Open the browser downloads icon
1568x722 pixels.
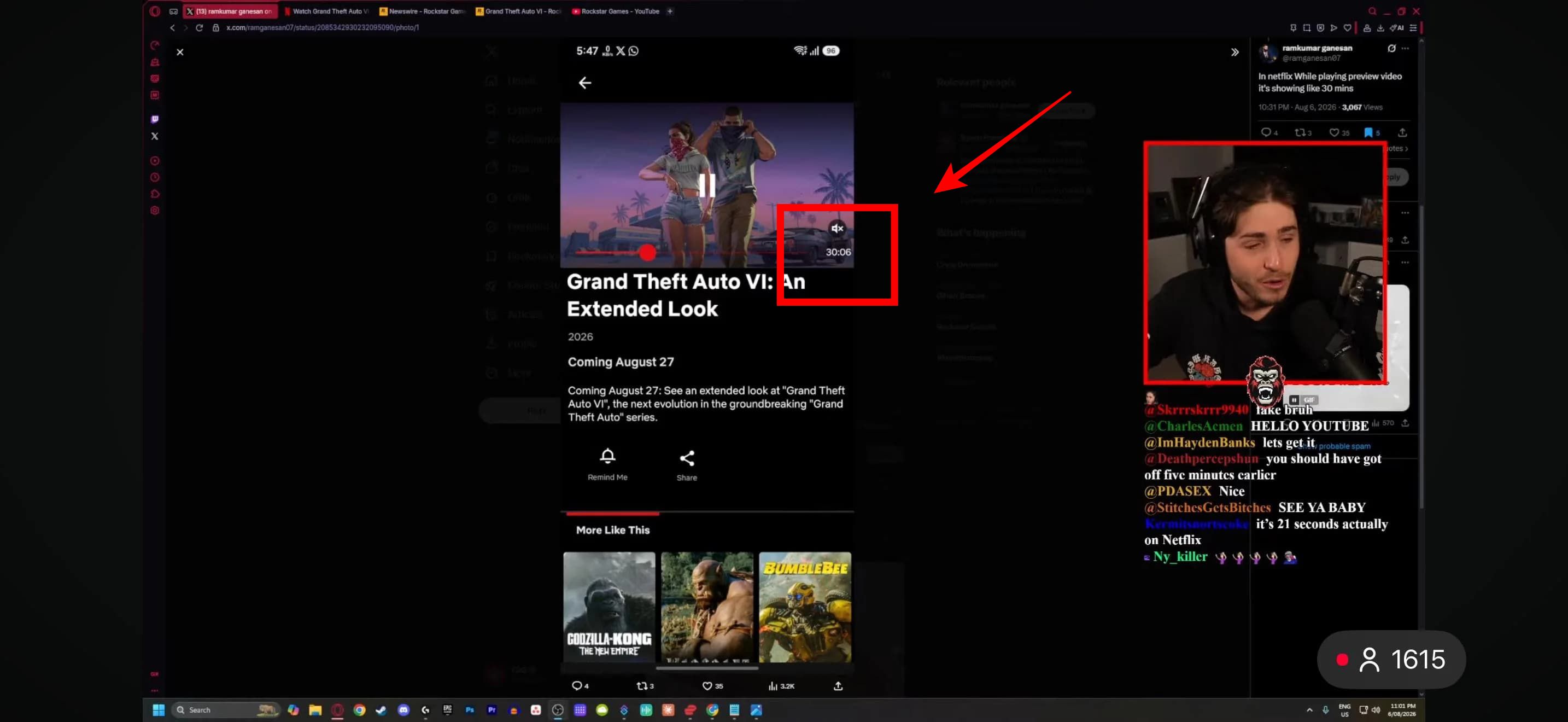click(x=1380, y=27)
